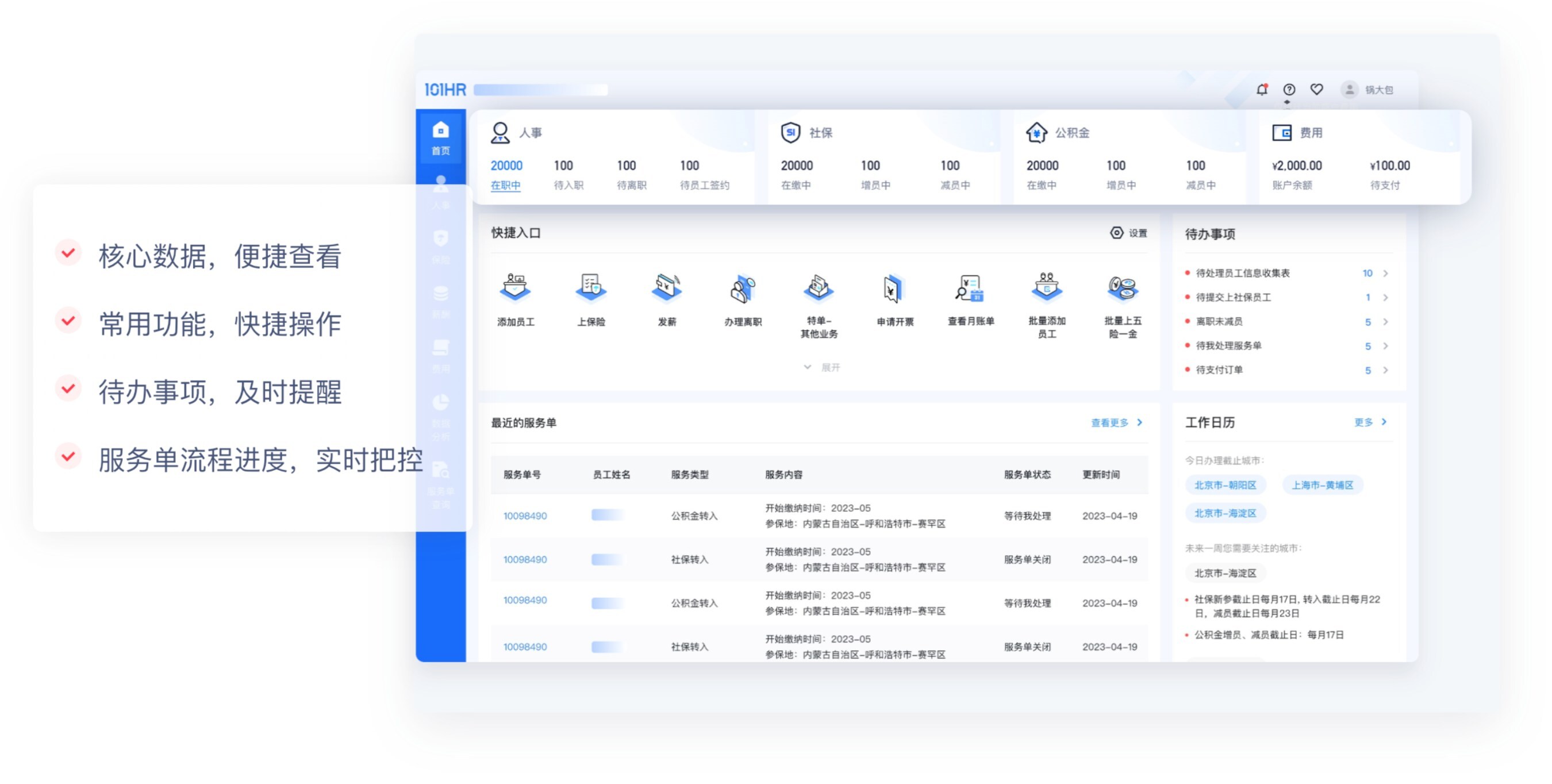Open the 查看月账单 icon
The width and height of the screenshot is (1552, 784).
point(970,289)
